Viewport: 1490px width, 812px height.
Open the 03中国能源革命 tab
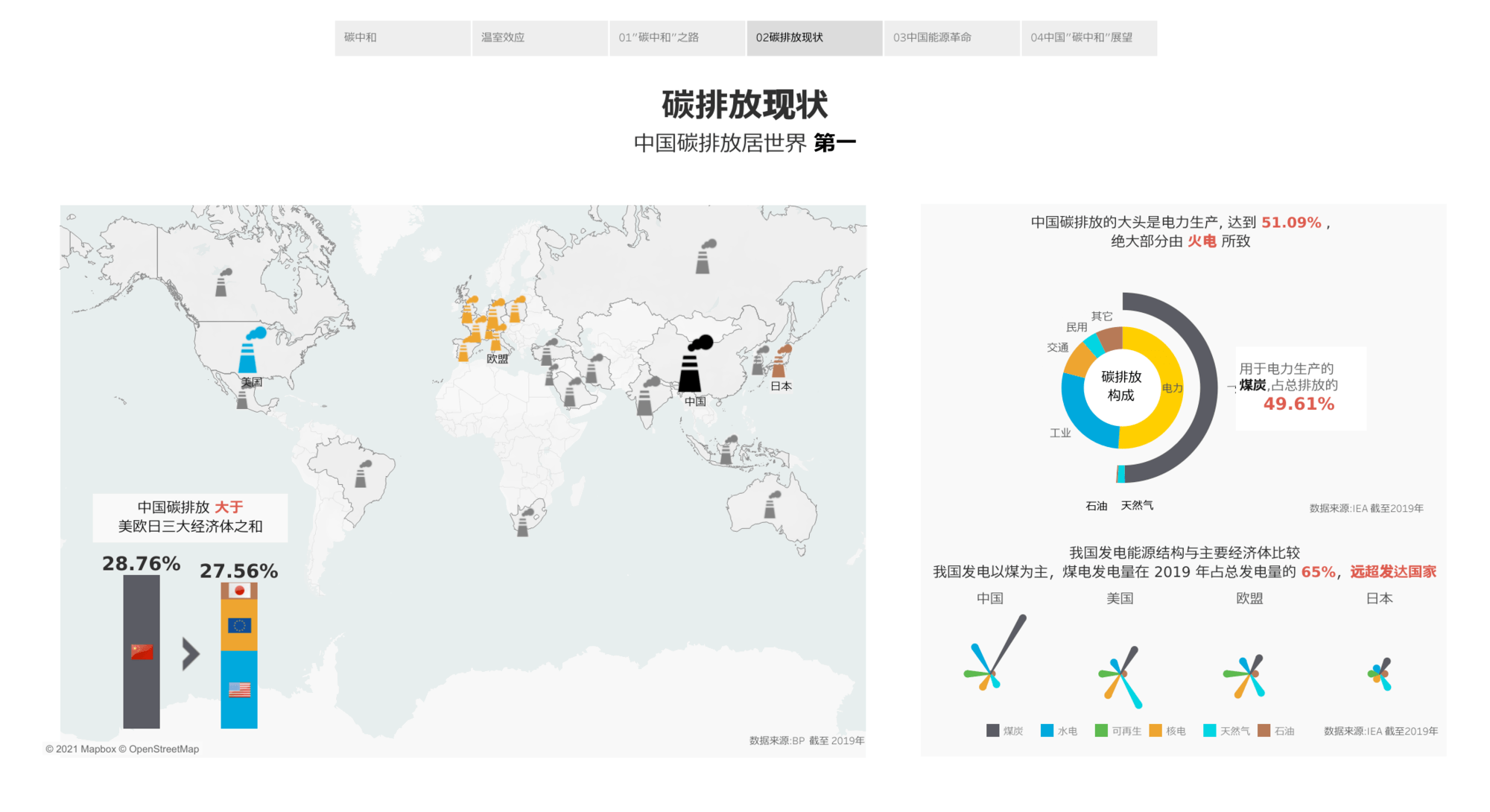pos(951,37)
